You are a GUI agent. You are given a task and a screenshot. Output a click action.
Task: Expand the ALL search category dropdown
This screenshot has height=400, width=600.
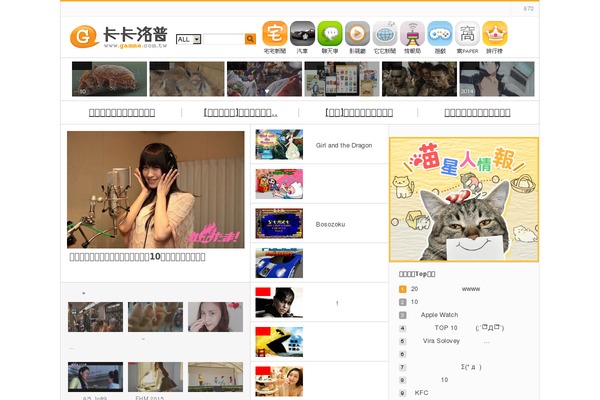[x=189, y=39]
